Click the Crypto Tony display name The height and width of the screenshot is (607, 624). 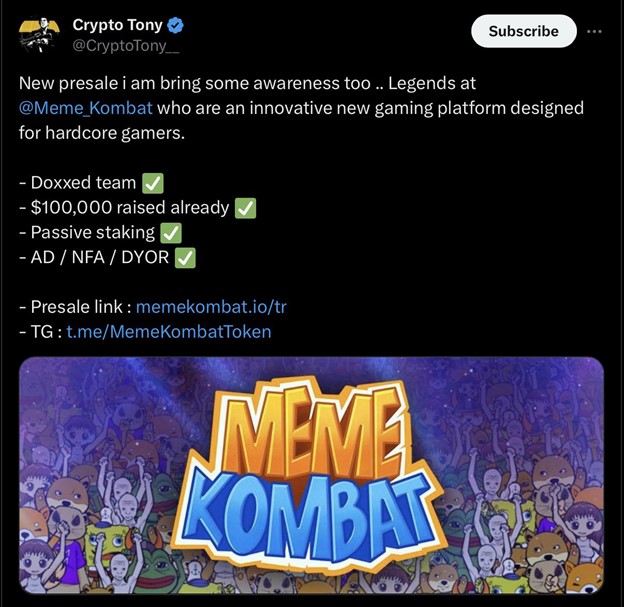point(117,26)
